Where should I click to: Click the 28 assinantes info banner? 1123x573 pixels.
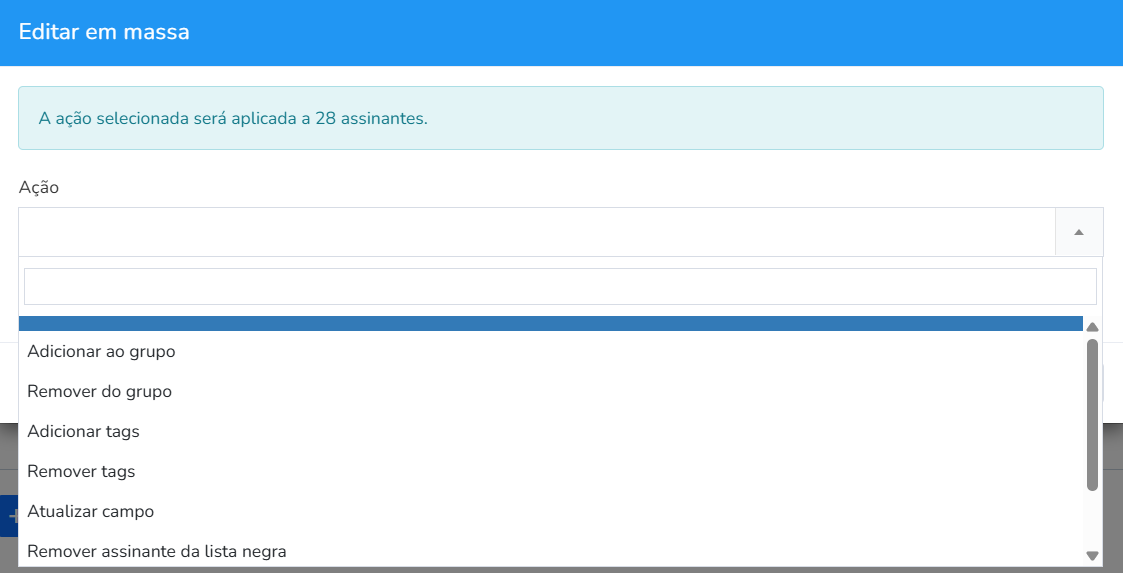click(561, 118)
